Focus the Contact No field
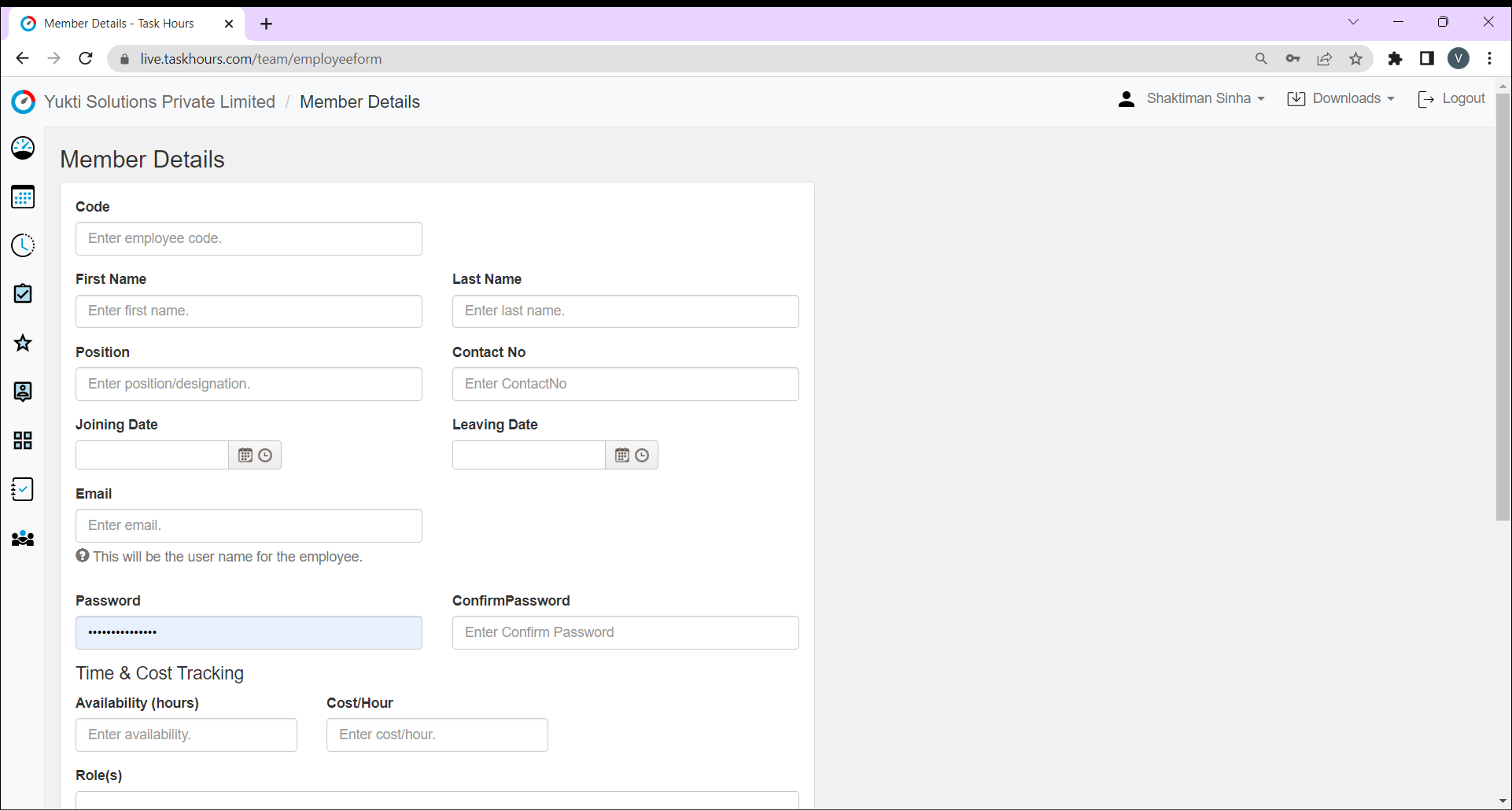The image size is (1512, 810). point(625,384)
